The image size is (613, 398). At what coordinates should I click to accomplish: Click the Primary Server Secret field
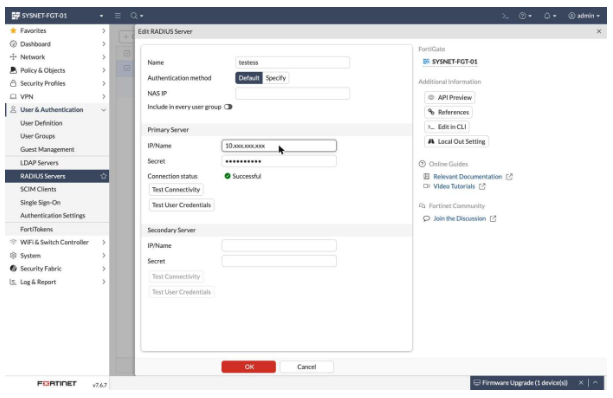point(279,161)
